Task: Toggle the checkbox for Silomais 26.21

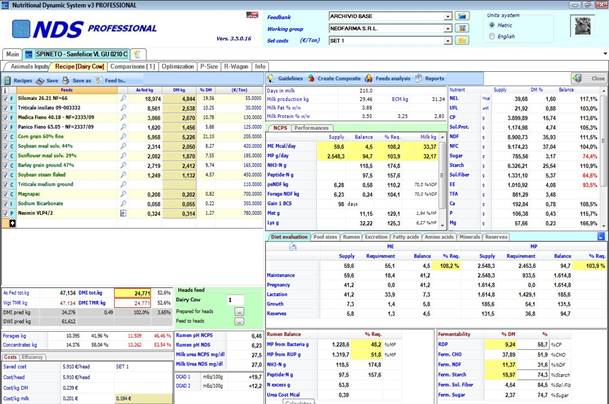Action: [5, 98]
